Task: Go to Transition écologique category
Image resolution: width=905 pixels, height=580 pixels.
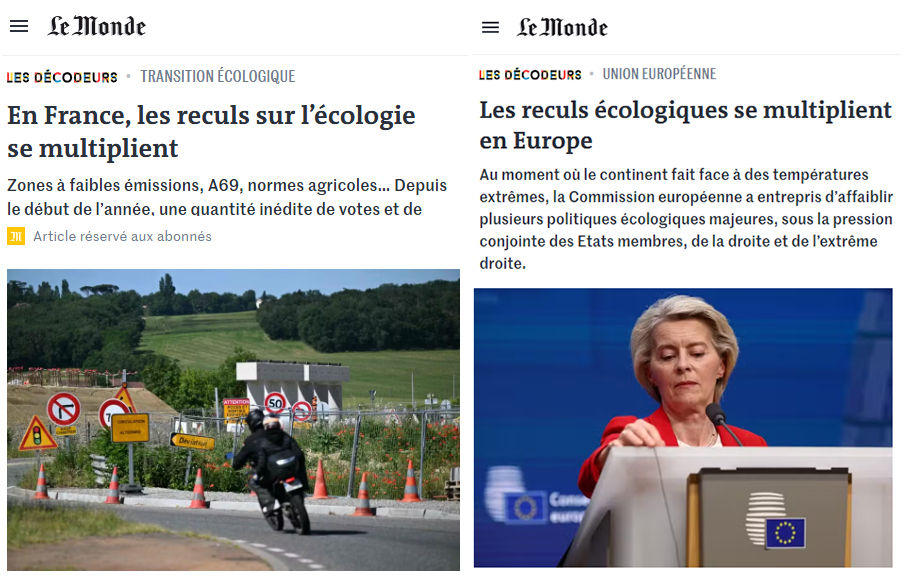Action: click(218, 77)
